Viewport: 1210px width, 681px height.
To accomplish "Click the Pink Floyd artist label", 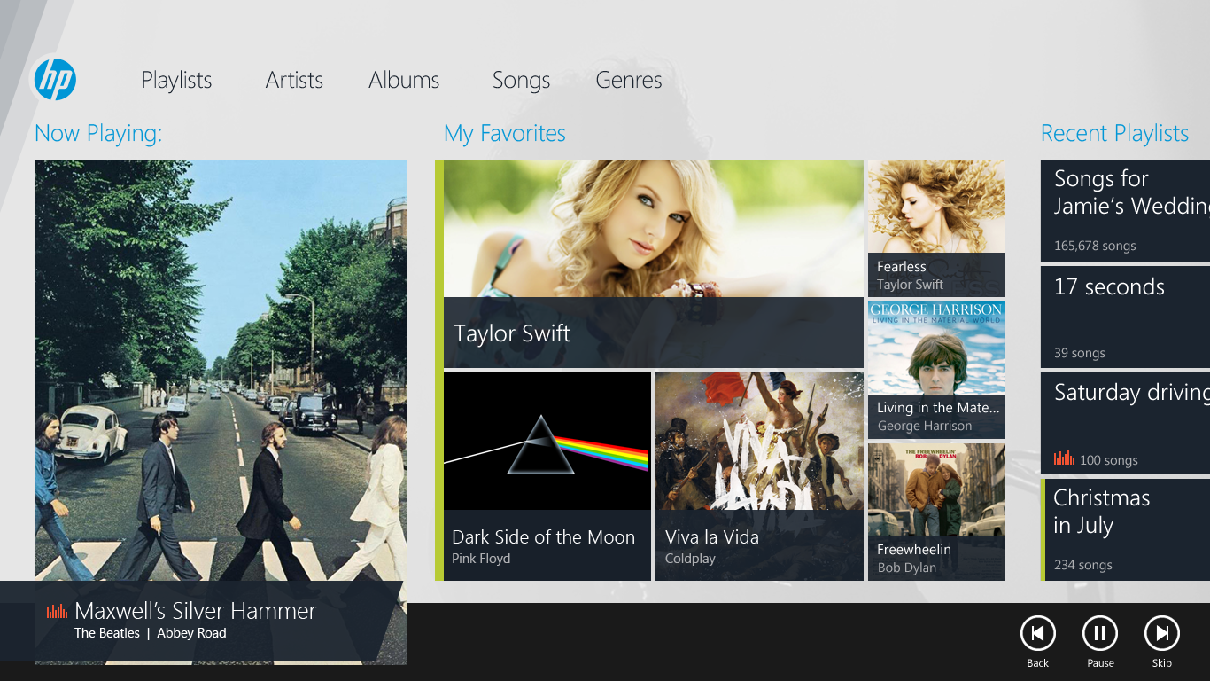I will 481,558.
